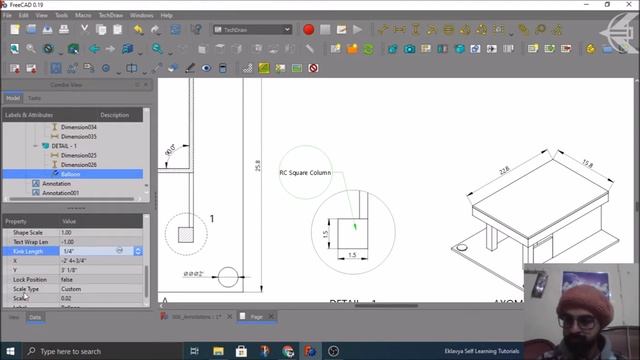Click the Print icon in the toolbar
Image resolution: width=640 pixels, height=360 pixels.
(x=64, y=29)
